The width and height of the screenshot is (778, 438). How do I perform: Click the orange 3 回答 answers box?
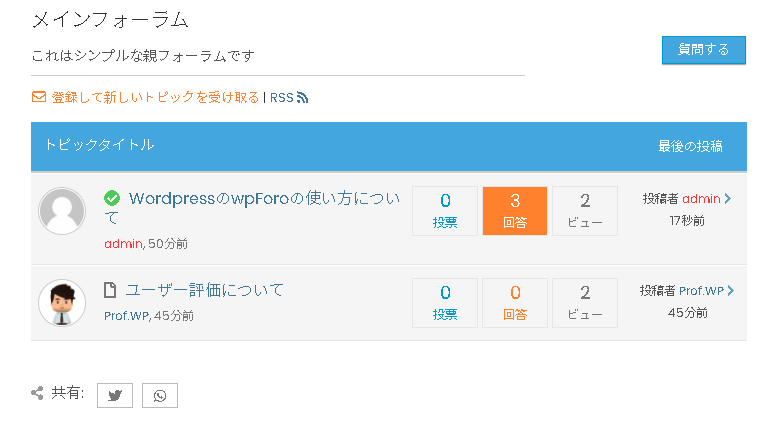[515, 211]
